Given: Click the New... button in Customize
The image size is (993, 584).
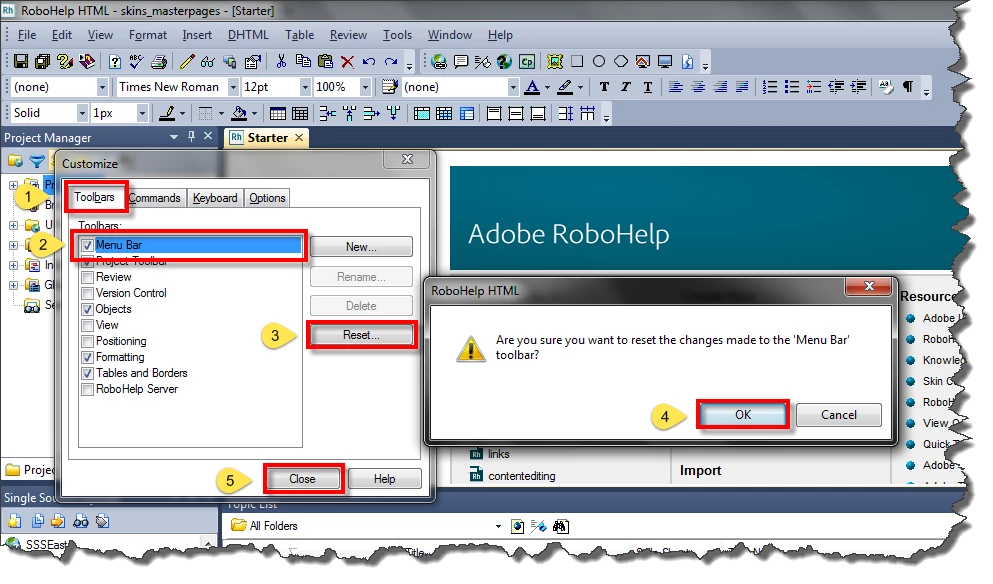Looking at the screenshot, I should pyautogui.click(x=361, y=247).
